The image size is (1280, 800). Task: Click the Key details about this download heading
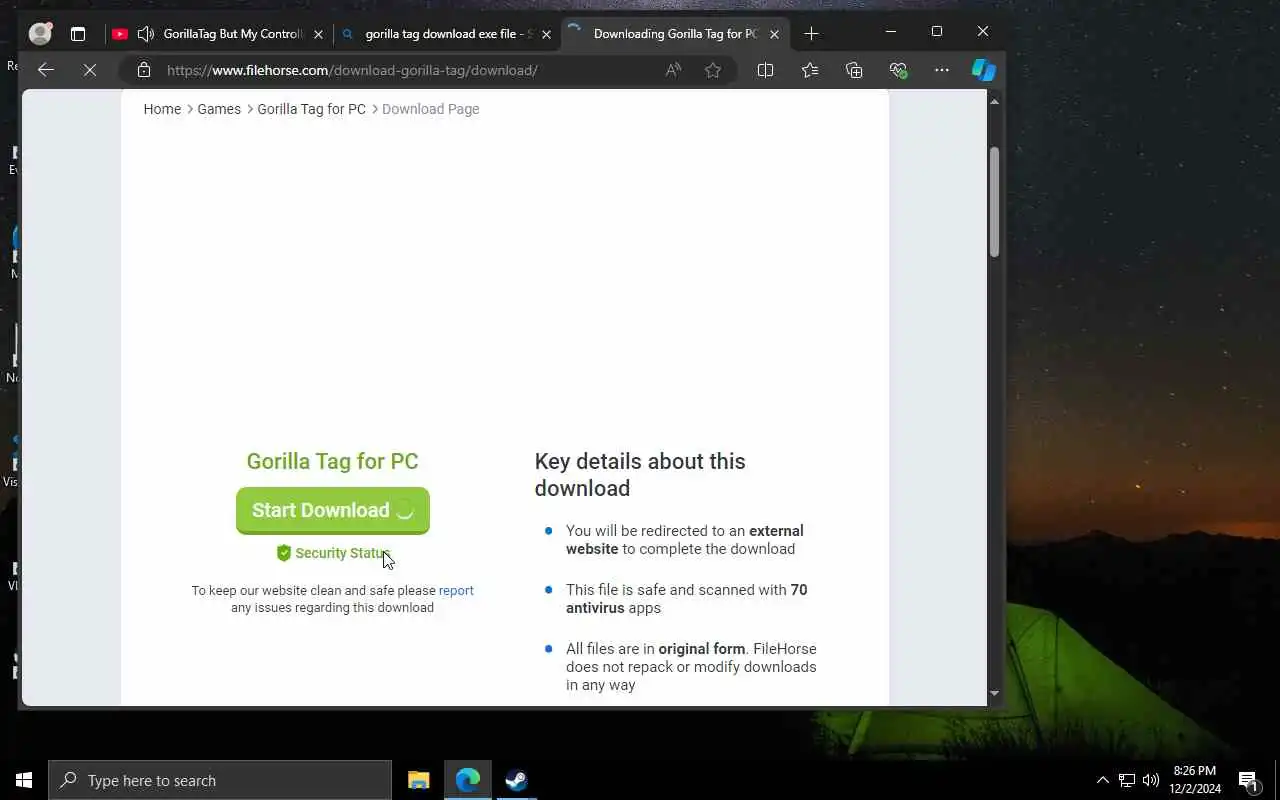[x=640, y=475]
